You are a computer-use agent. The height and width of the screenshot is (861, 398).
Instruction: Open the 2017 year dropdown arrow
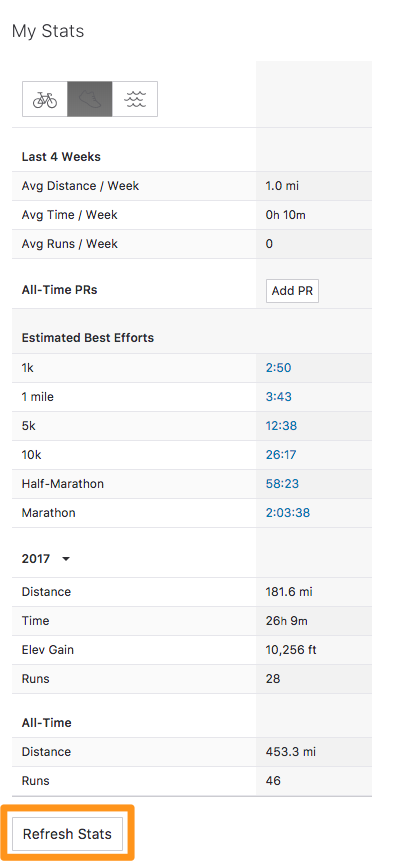click(x=66, y=559)
